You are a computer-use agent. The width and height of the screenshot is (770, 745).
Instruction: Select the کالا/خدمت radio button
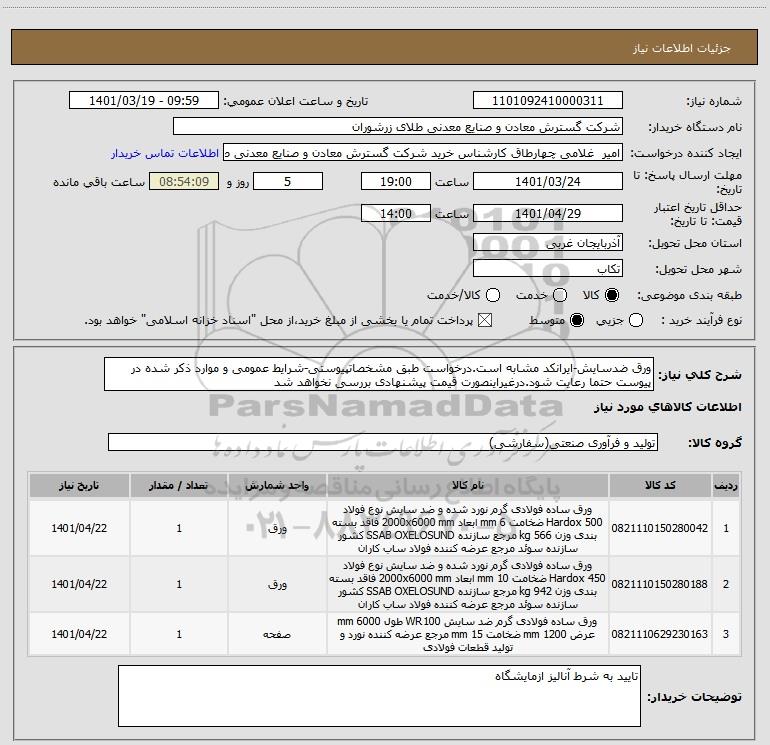(x=493, y=295)
